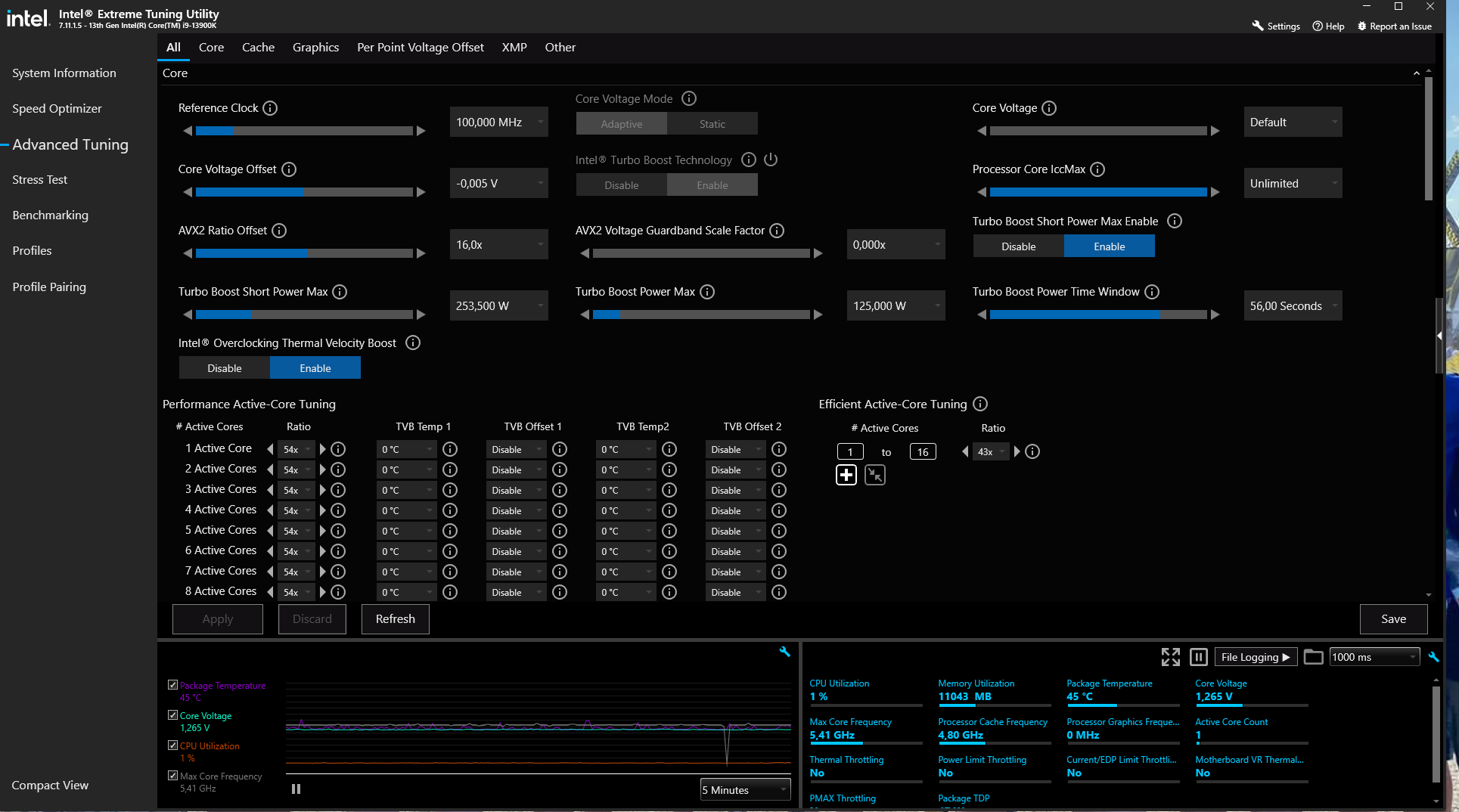Collapse the Core section header
The height and width of the screenshot is (812, 1459).
pos(1416,73)
